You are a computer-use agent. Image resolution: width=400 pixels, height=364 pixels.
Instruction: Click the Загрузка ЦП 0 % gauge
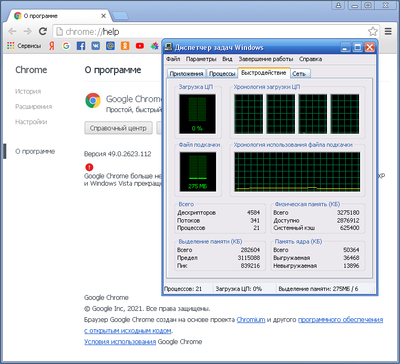tap(197, 114)
